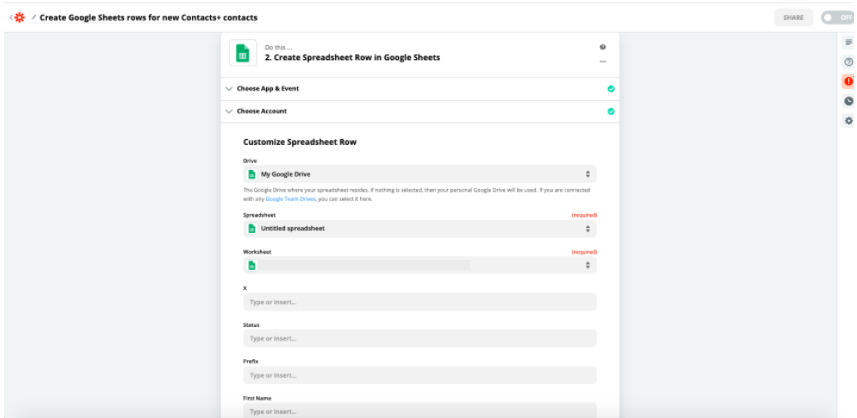This screenshot has height=418, width=857.
Task: Click the step title Create Spreadsheet Row
Action: [x=352, y=57]
